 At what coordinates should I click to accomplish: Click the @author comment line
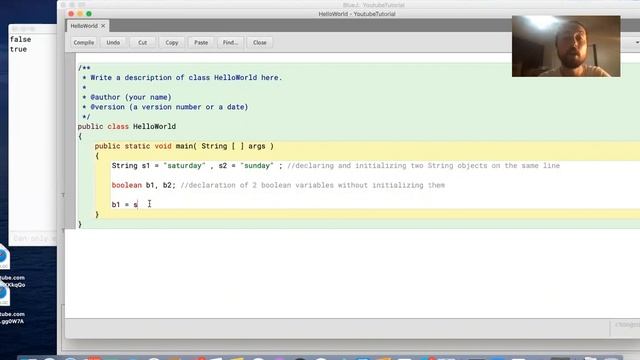[127, 97]
